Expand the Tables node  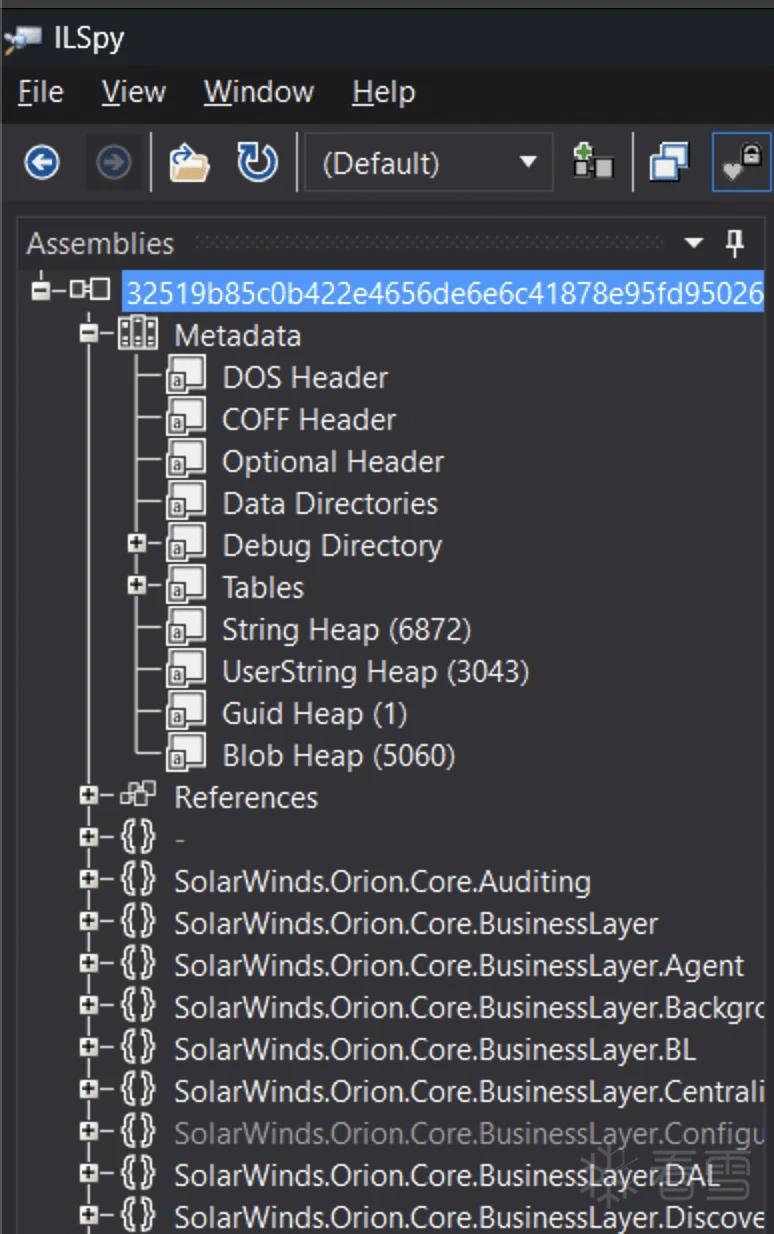click(x=138, y=587)
